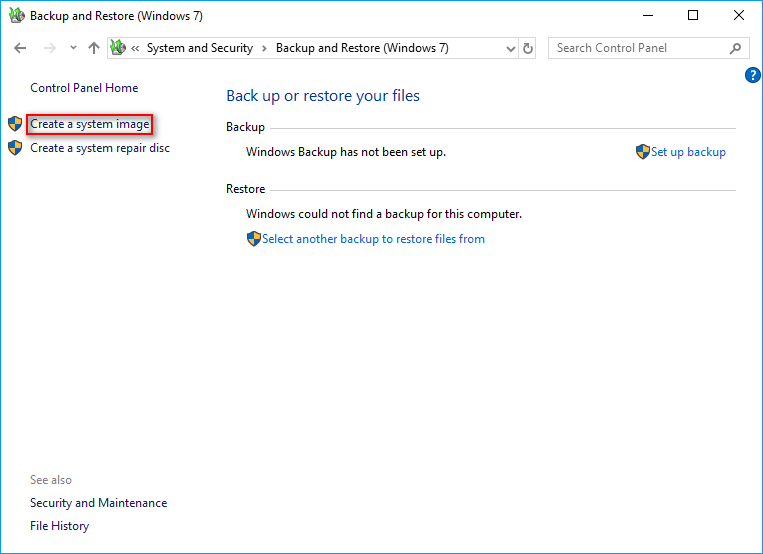Click the magnifier icon in the search box

coord(736,48)
